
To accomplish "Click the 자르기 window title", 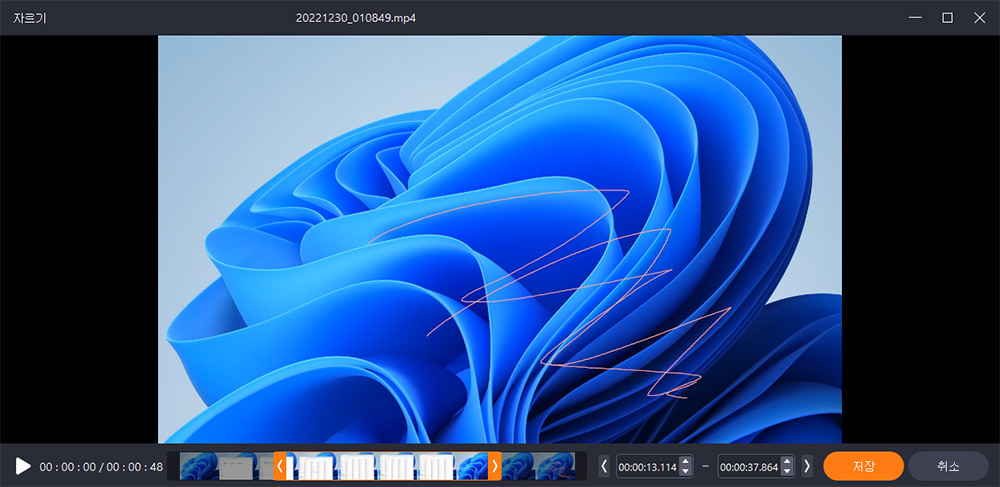I will (x=30, y=18).
